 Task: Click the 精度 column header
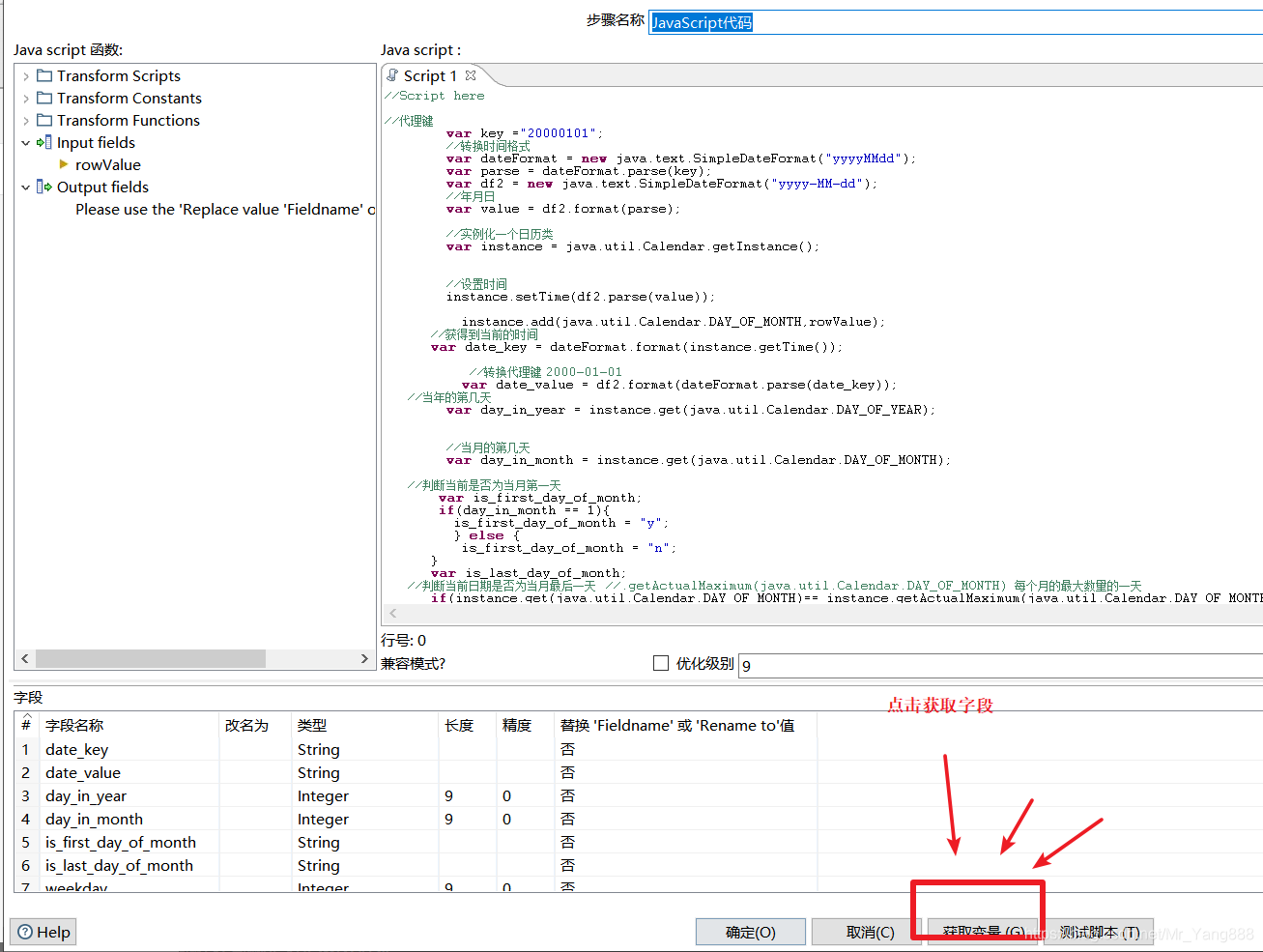(x=526, y=725)
